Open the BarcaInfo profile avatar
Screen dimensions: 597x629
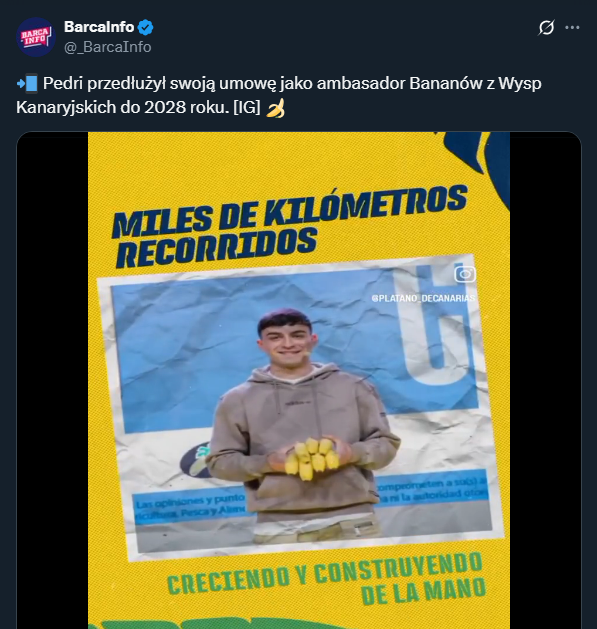pyautogui.click(x=36, y=37)
